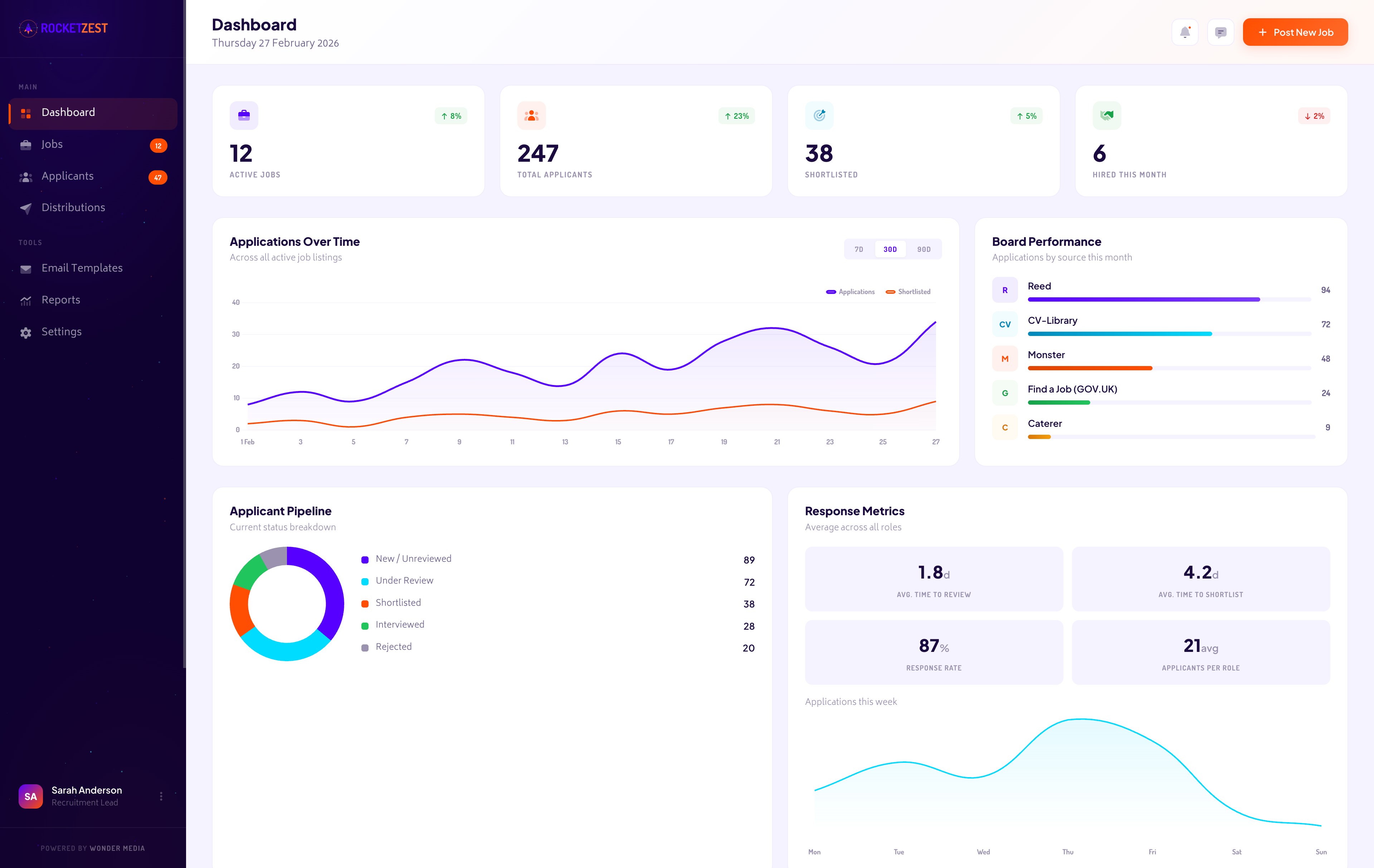Viewport: 1374px width, 868px height.
Task: Click the Monster 'M' board icon
Action: coord(1005,359)
